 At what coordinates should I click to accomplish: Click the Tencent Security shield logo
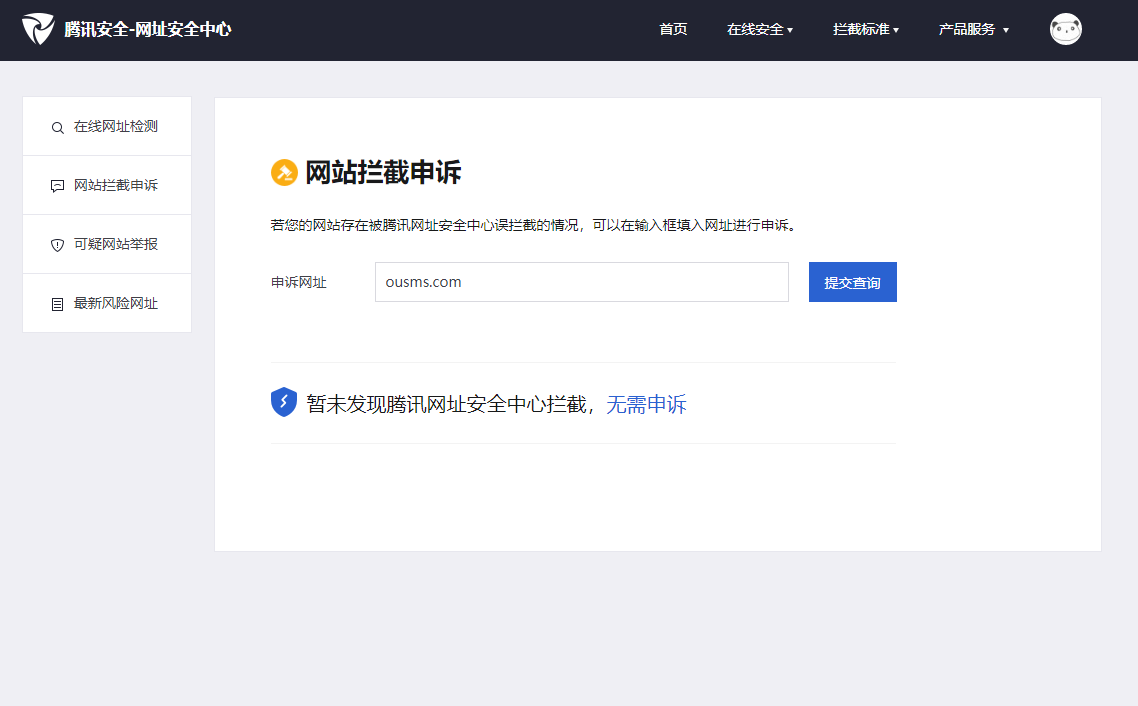pyautogui.click(x=38, y=29)
